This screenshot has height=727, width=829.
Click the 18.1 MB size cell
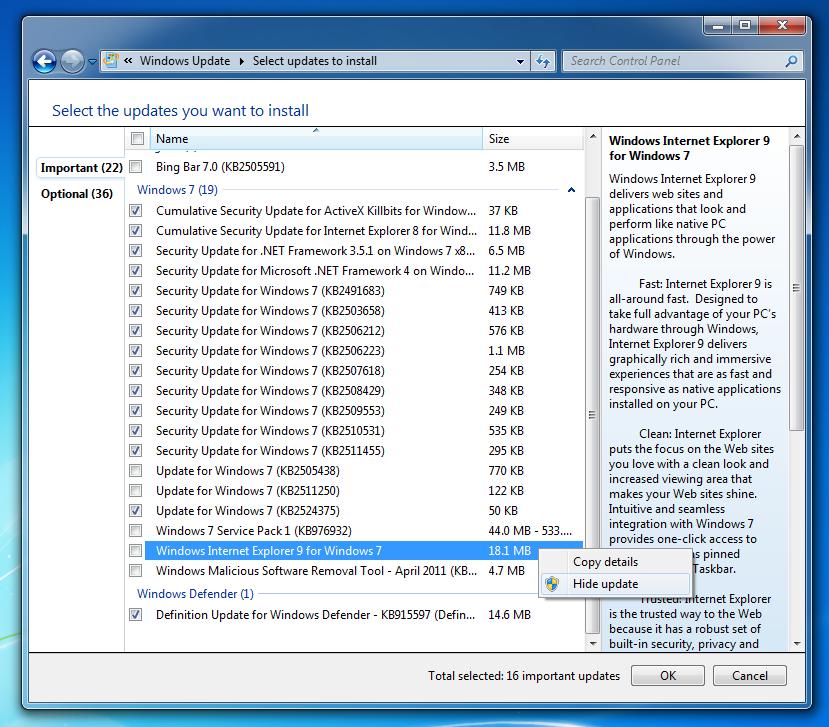(x=510, y=550)
